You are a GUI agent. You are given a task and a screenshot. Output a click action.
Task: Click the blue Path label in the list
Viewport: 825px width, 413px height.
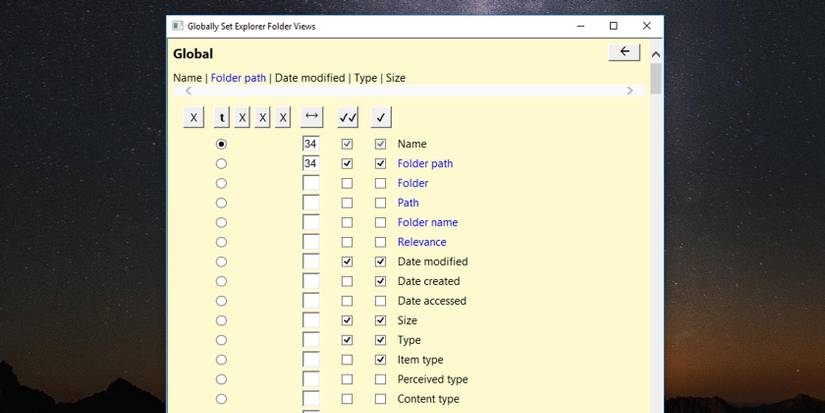[x=408, y=203]
